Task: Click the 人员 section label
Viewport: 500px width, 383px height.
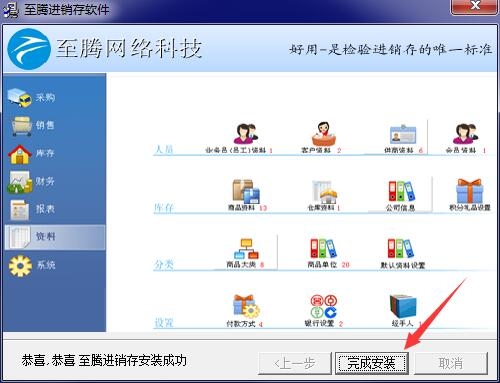Action: click(x=164, y=149)
